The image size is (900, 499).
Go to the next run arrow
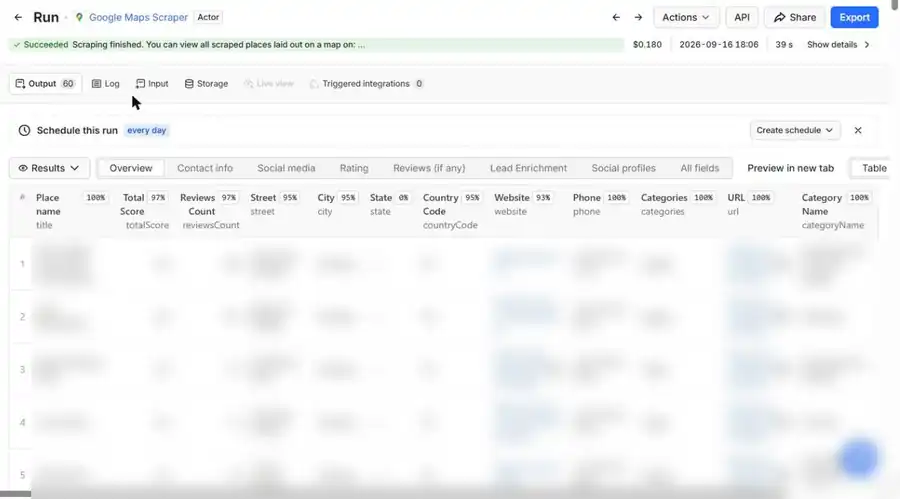[638, 17]
